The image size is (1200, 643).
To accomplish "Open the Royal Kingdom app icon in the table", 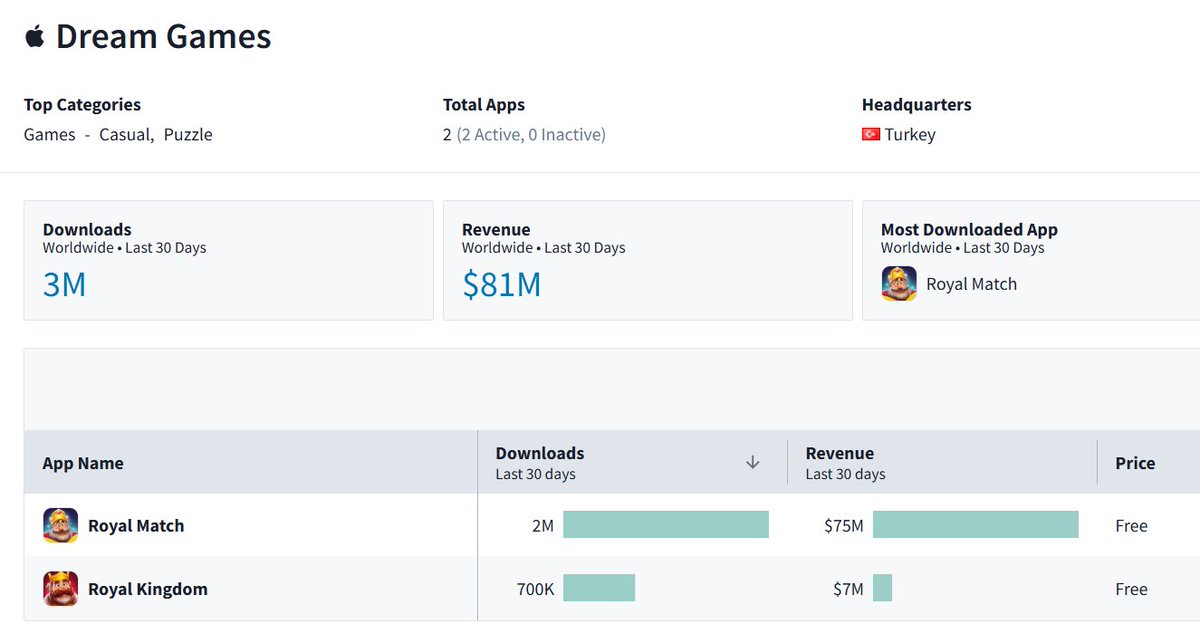I will (60, 589).
